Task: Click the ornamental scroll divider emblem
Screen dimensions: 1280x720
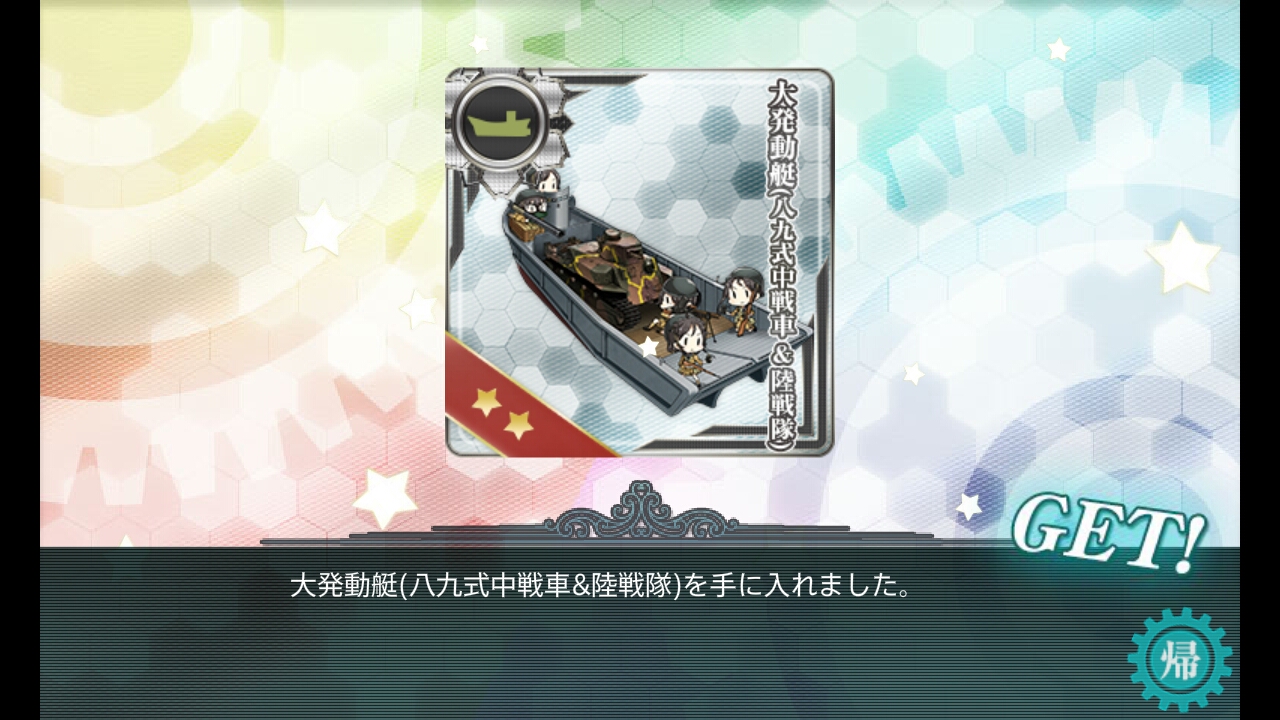Action: coord(640,510)
